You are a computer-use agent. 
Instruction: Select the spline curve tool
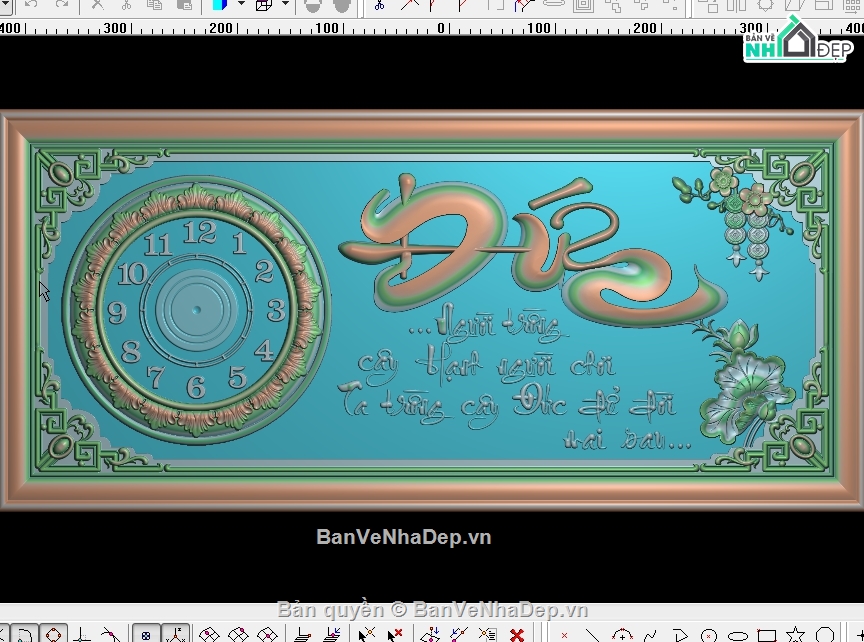click(x=650, y=635)
